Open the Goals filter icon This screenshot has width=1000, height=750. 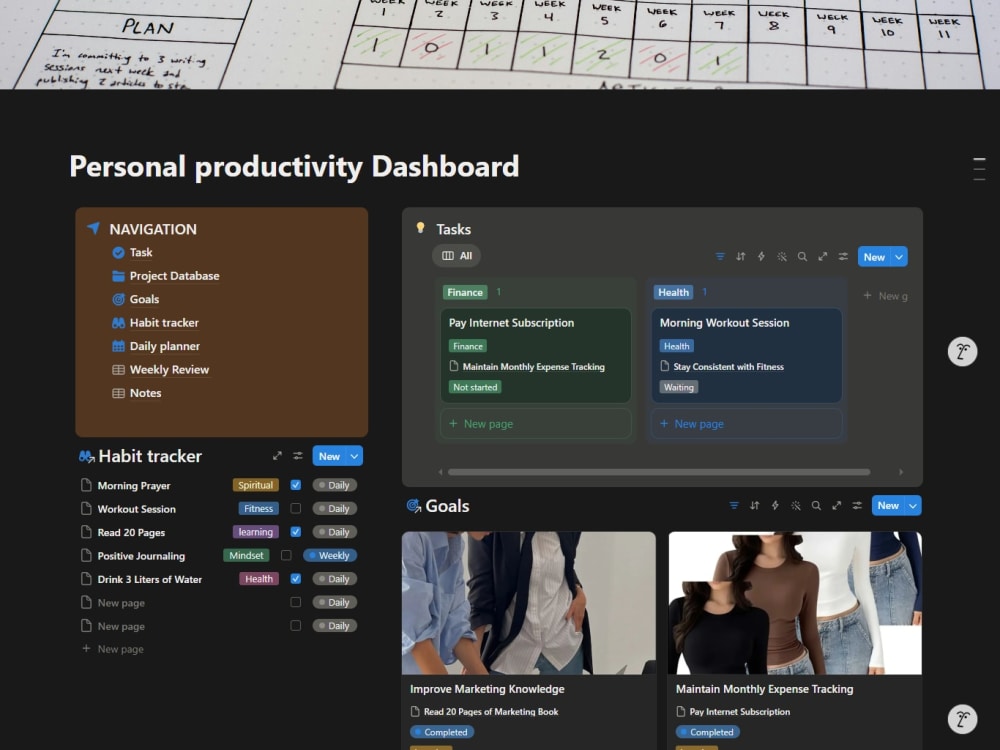tap(734, 505)
